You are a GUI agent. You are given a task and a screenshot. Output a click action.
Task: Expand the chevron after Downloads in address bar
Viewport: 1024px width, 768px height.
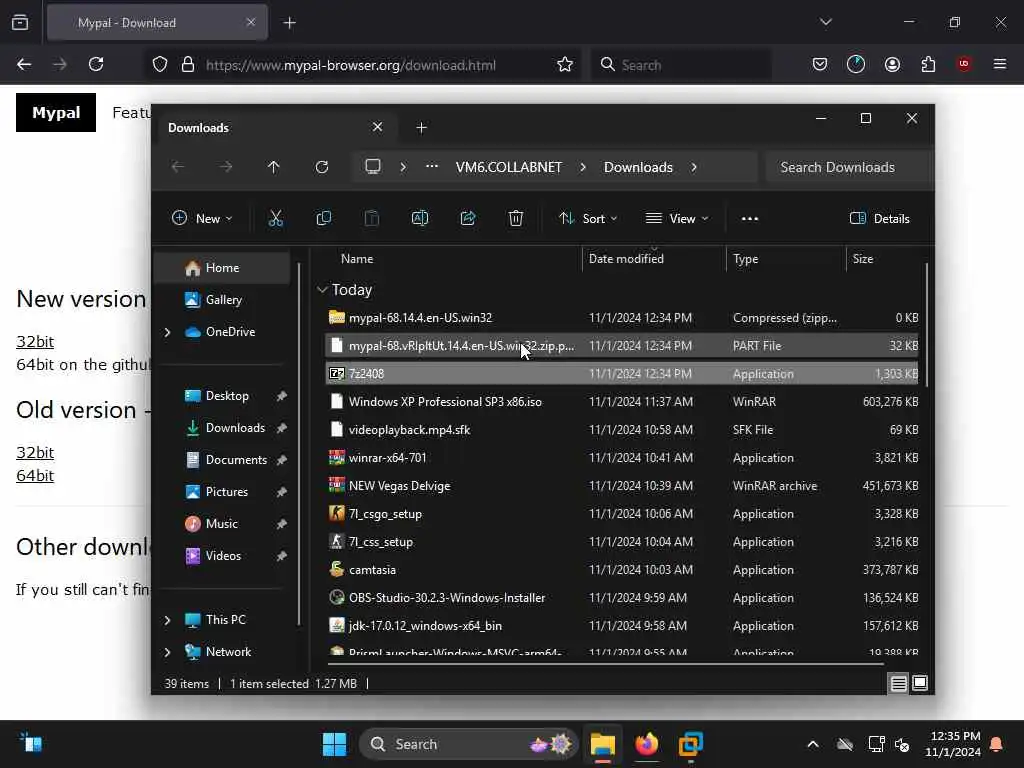(x=694, y=167)
